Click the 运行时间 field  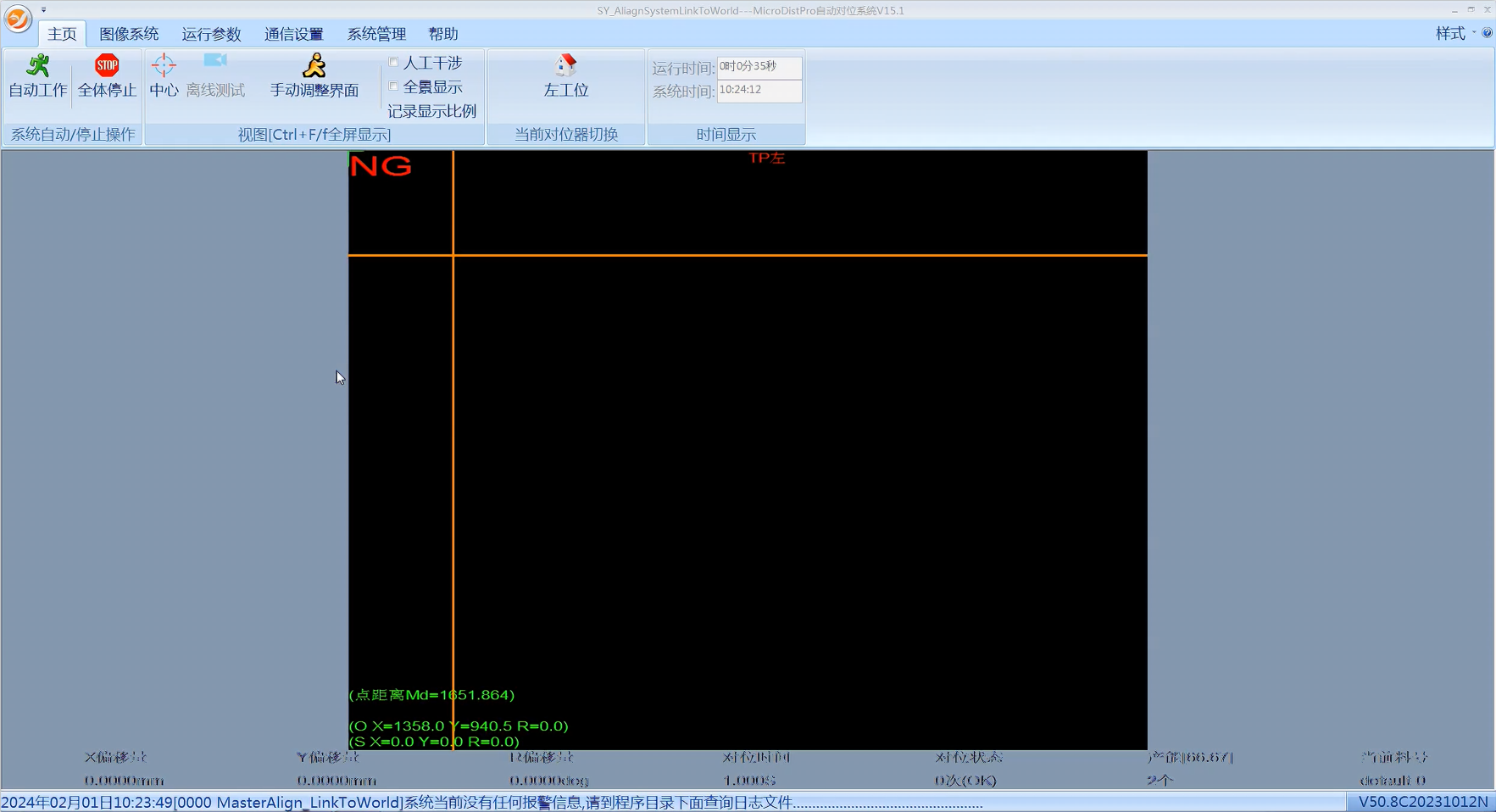[x=759, y=67]
